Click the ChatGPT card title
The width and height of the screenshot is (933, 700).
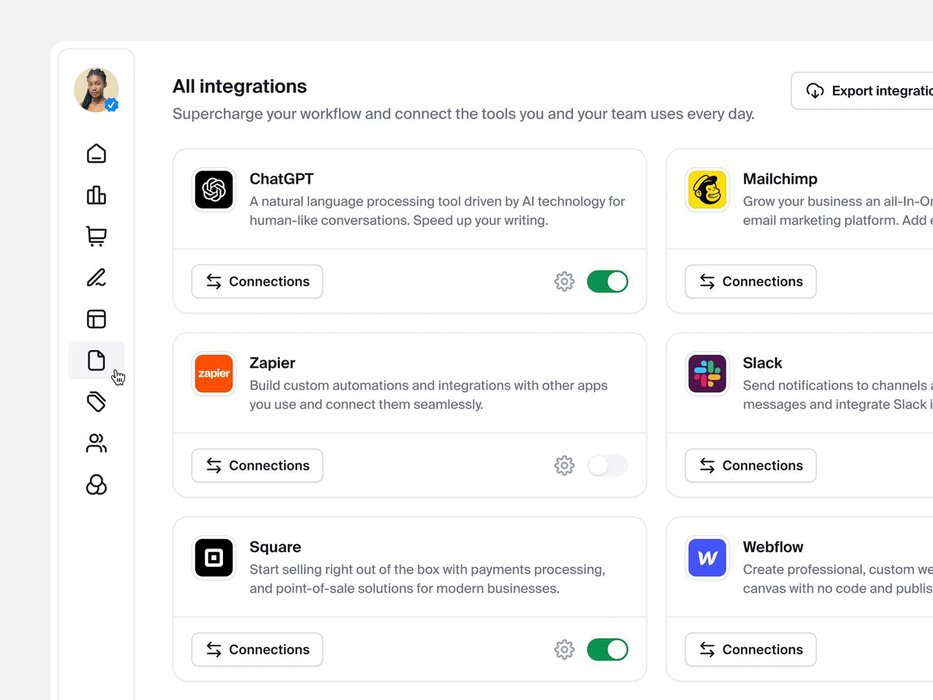pos(281,179)
